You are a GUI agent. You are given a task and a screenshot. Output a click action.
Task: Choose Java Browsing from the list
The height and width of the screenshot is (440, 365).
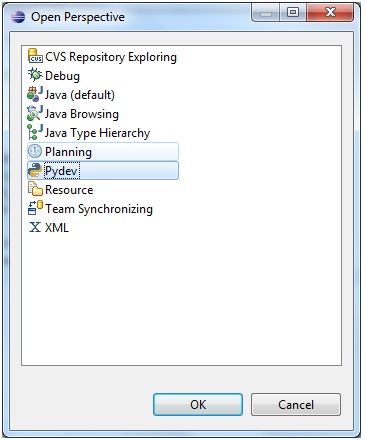[x=82, y=114]
